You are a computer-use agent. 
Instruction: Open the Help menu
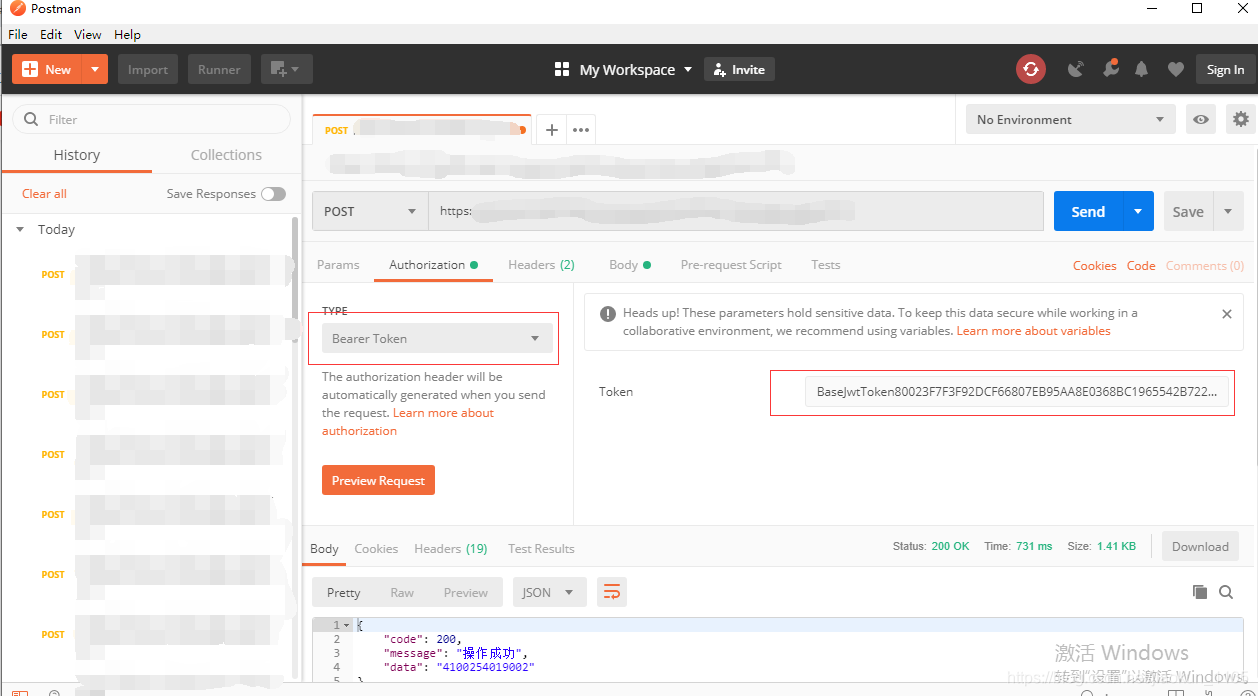coord(127,34)
